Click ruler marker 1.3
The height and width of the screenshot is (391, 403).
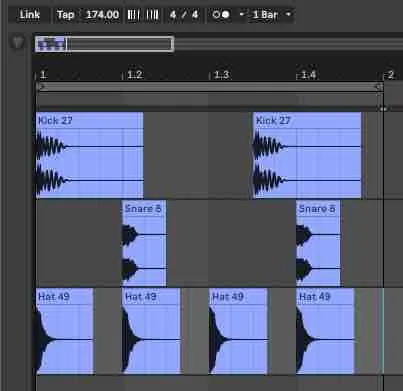(x=222, y=75)
